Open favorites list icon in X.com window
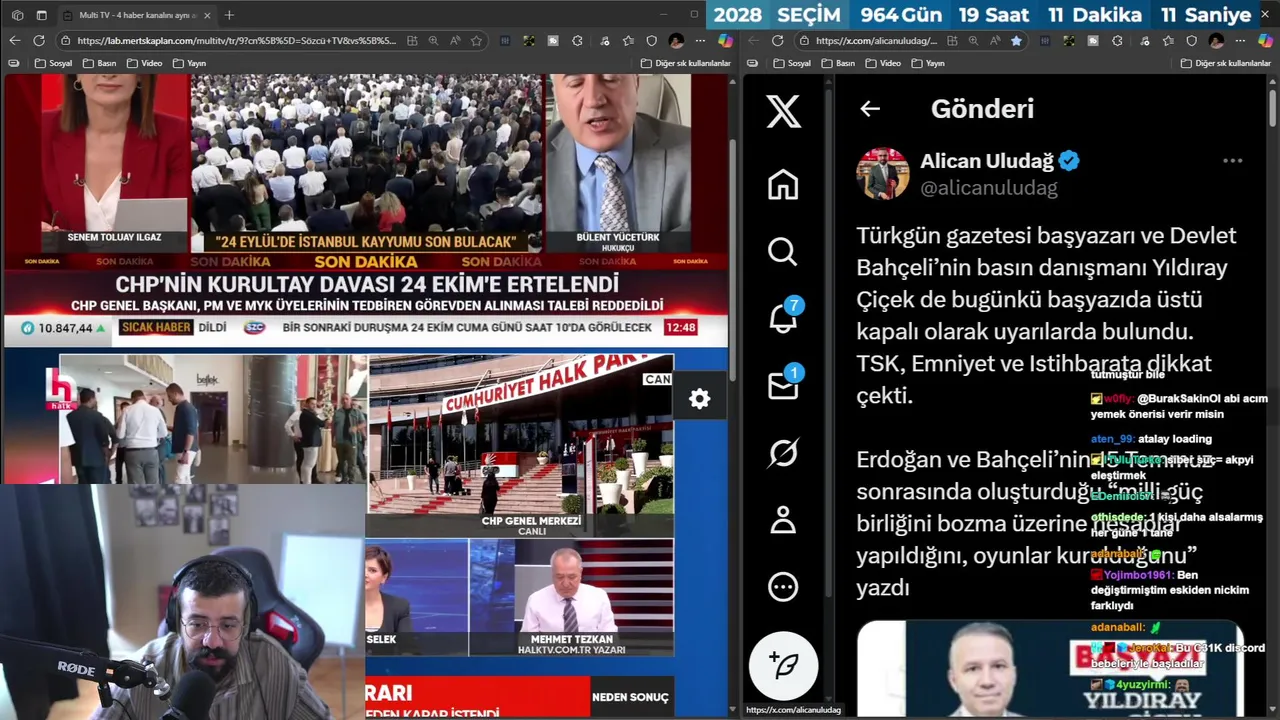 click(x=1167, y=41)
